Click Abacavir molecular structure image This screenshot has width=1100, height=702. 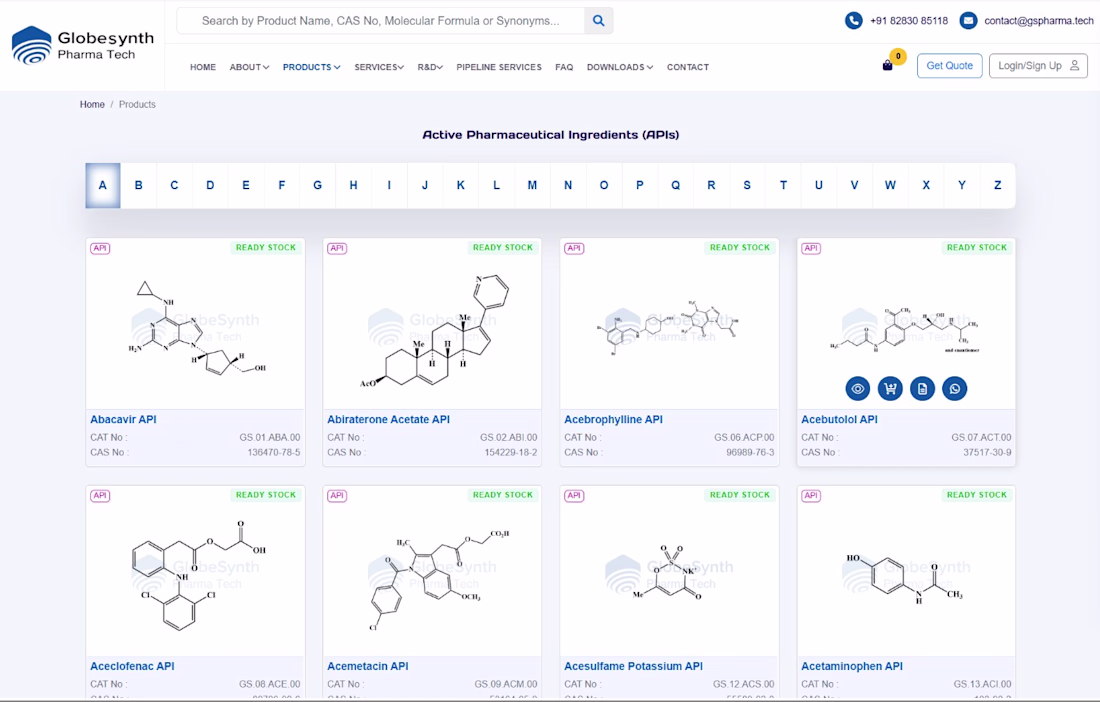coord(196,330)
